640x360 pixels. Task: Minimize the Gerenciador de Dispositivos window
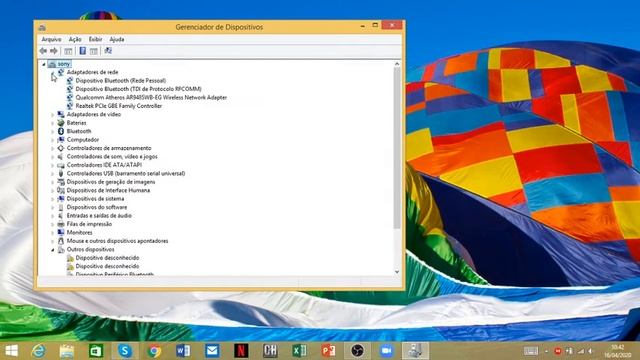pos(362,26)
